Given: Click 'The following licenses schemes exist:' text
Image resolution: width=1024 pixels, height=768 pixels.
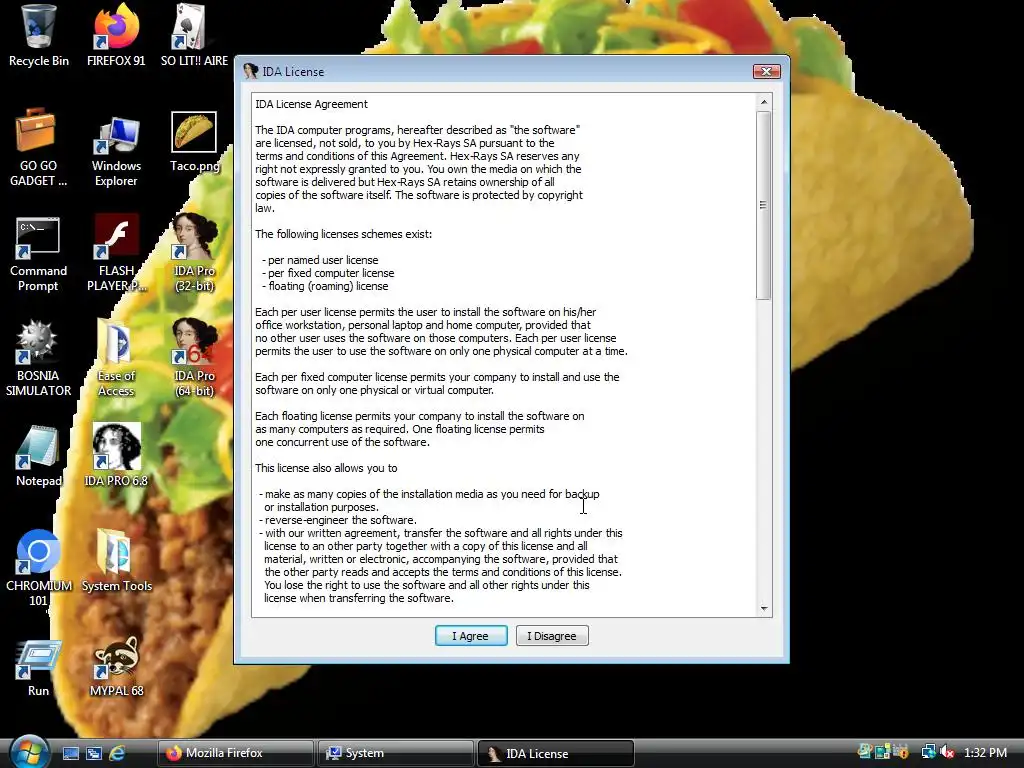Looking at the screenshot, I should click(x=344, y=234).
